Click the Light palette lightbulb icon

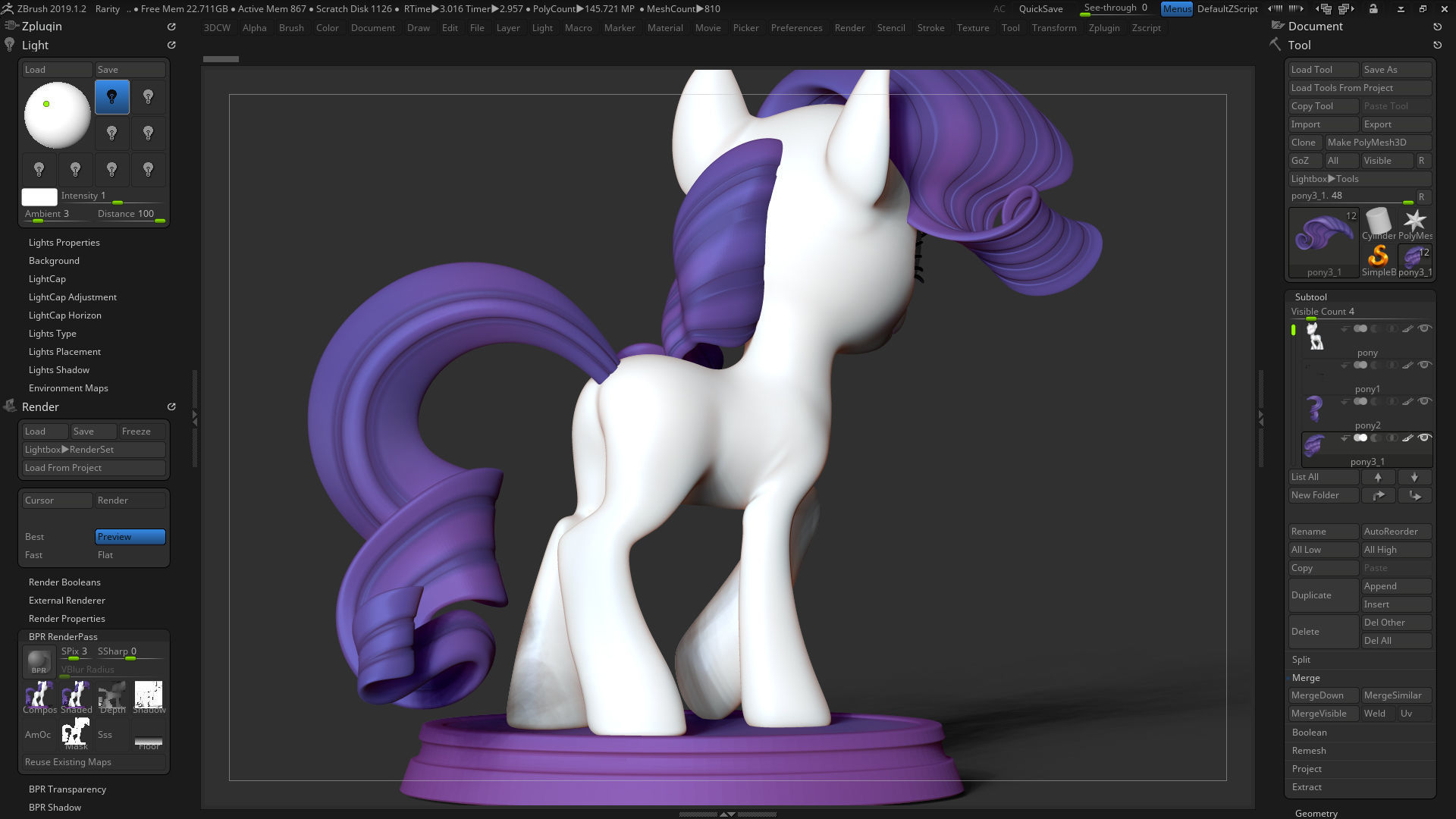(9, 45)
